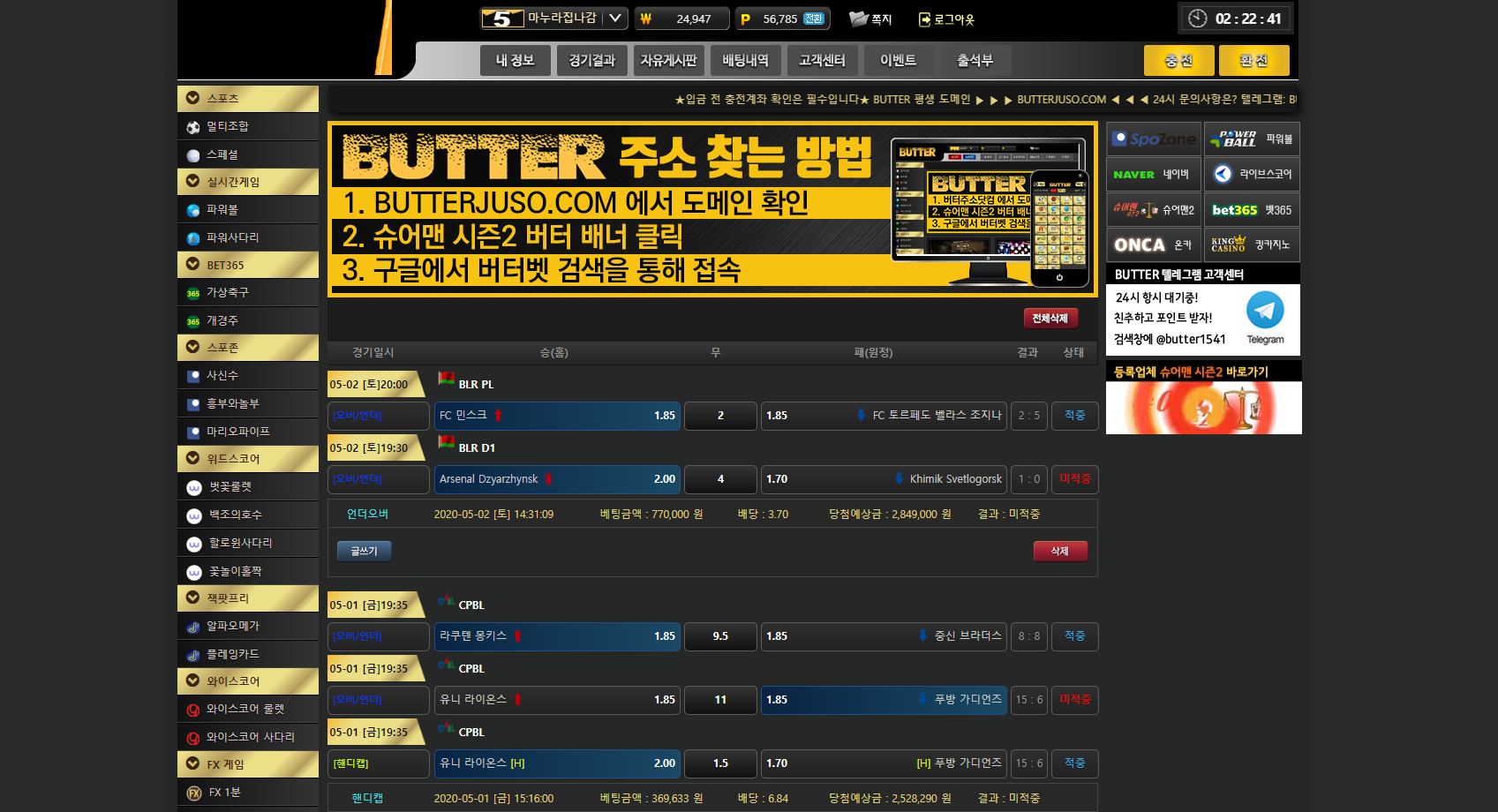Click the NAVER shortcut logo
Viewport: 1498px width, 812px height.
1134,175
